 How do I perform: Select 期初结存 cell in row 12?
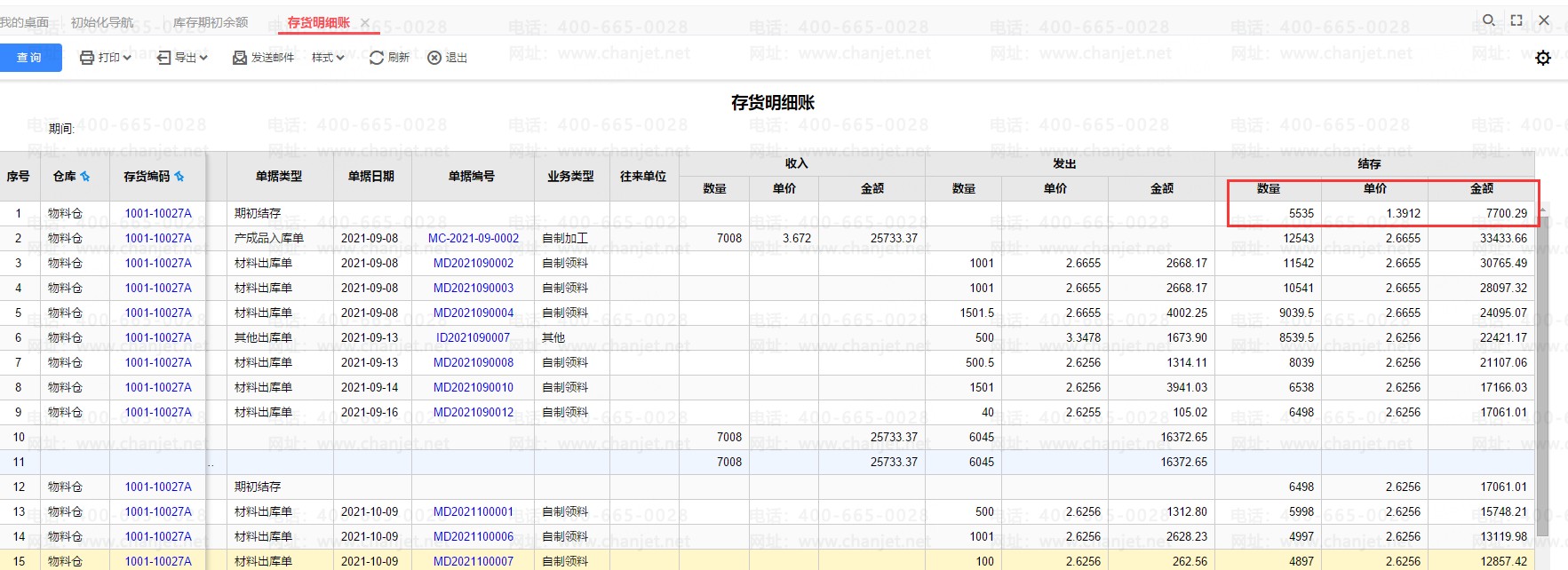[x=280, y=487]
